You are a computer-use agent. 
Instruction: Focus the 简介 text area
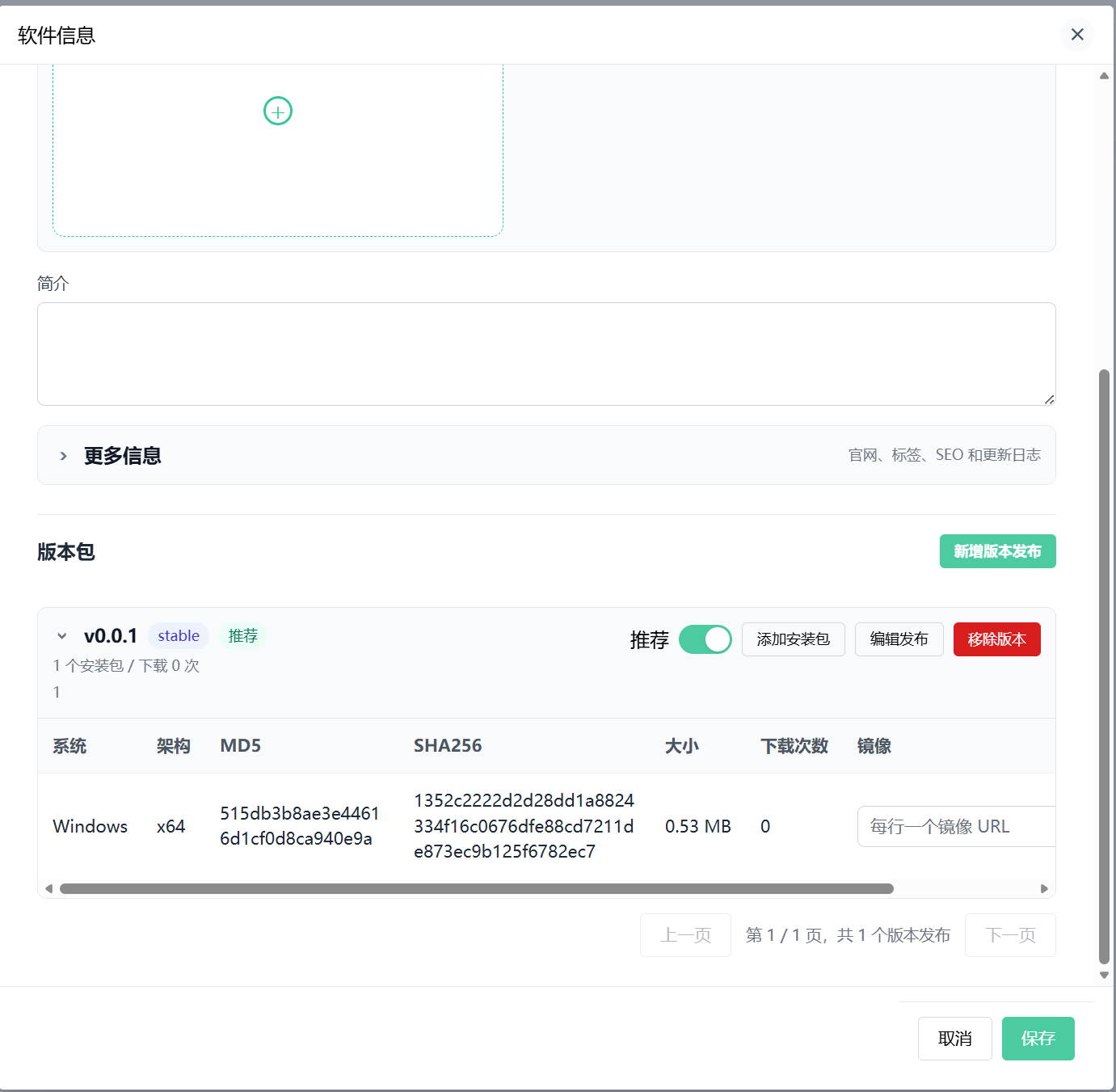point(546,354)
